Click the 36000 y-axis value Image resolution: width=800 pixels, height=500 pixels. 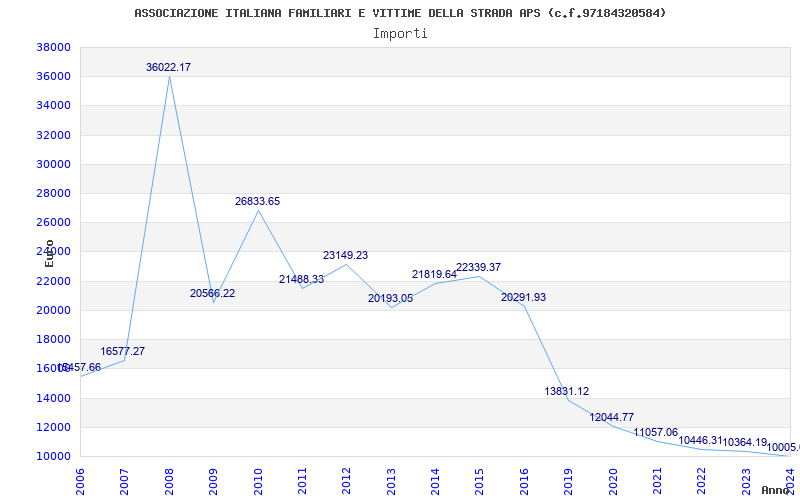pyautogui.click(x=53, y=77)
